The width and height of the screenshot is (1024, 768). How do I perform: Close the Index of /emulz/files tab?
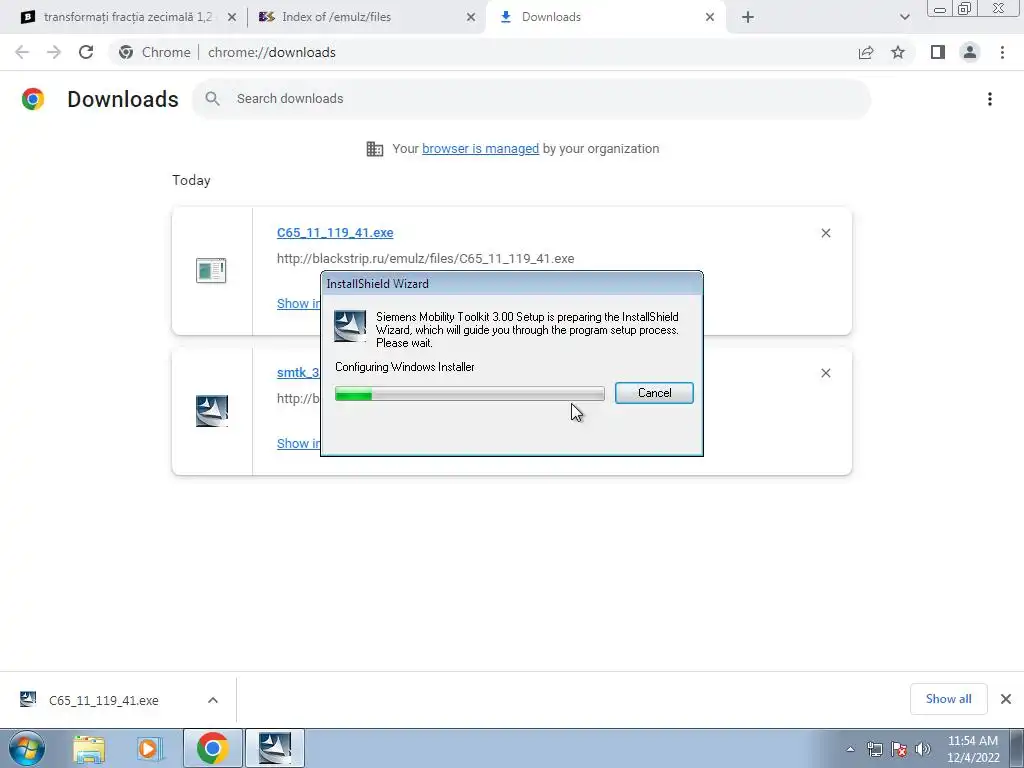pyautogui.click(x=471, y=18)
